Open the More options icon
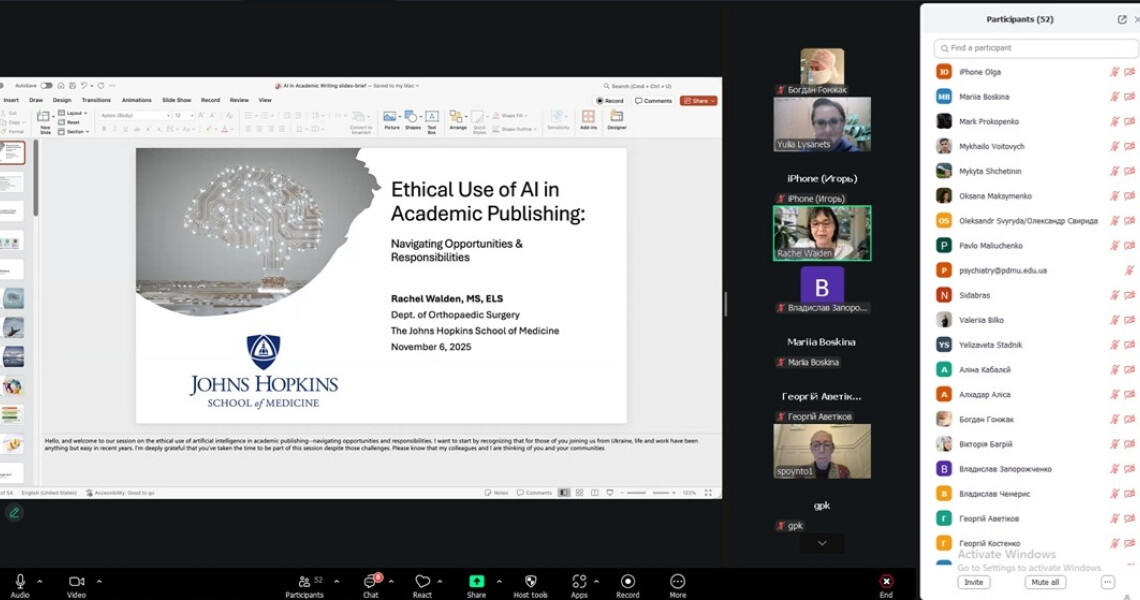1140x600 pixels. click(678, 581)
